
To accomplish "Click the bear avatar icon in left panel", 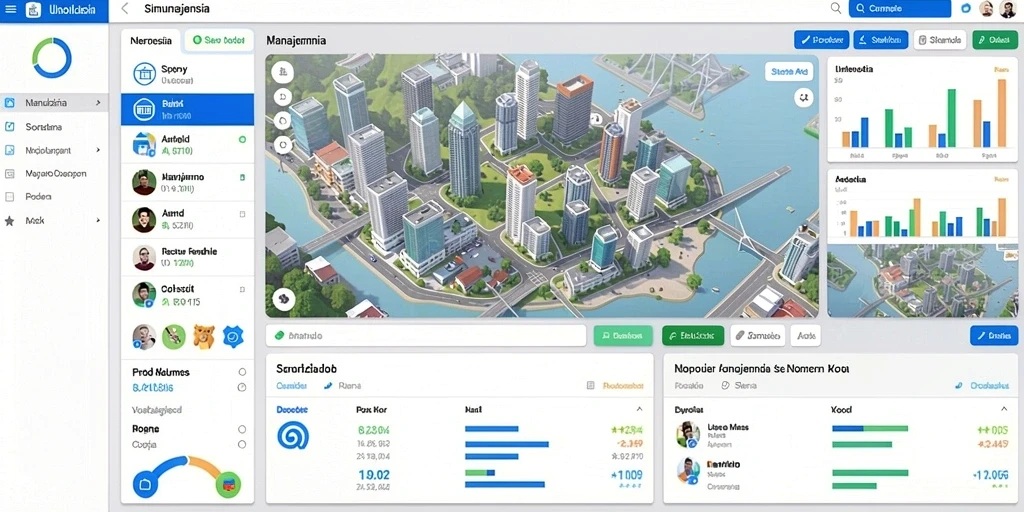I will tap(204, 337).
